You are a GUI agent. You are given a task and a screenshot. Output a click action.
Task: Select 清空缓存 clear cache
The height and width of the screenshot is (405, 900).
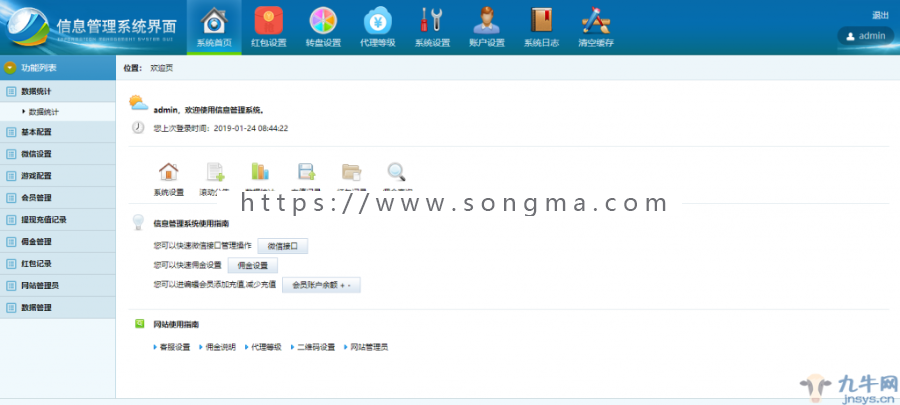(x=596, y=27)
